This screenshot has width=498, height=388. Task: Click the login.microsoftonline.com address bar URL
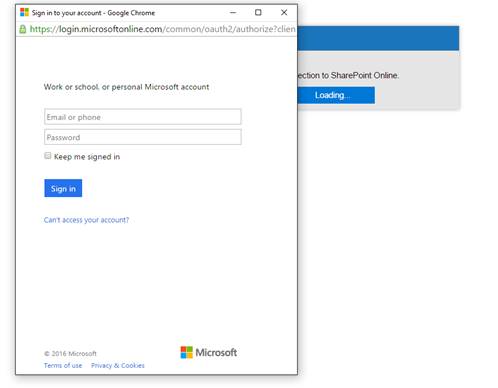(162, 29)
